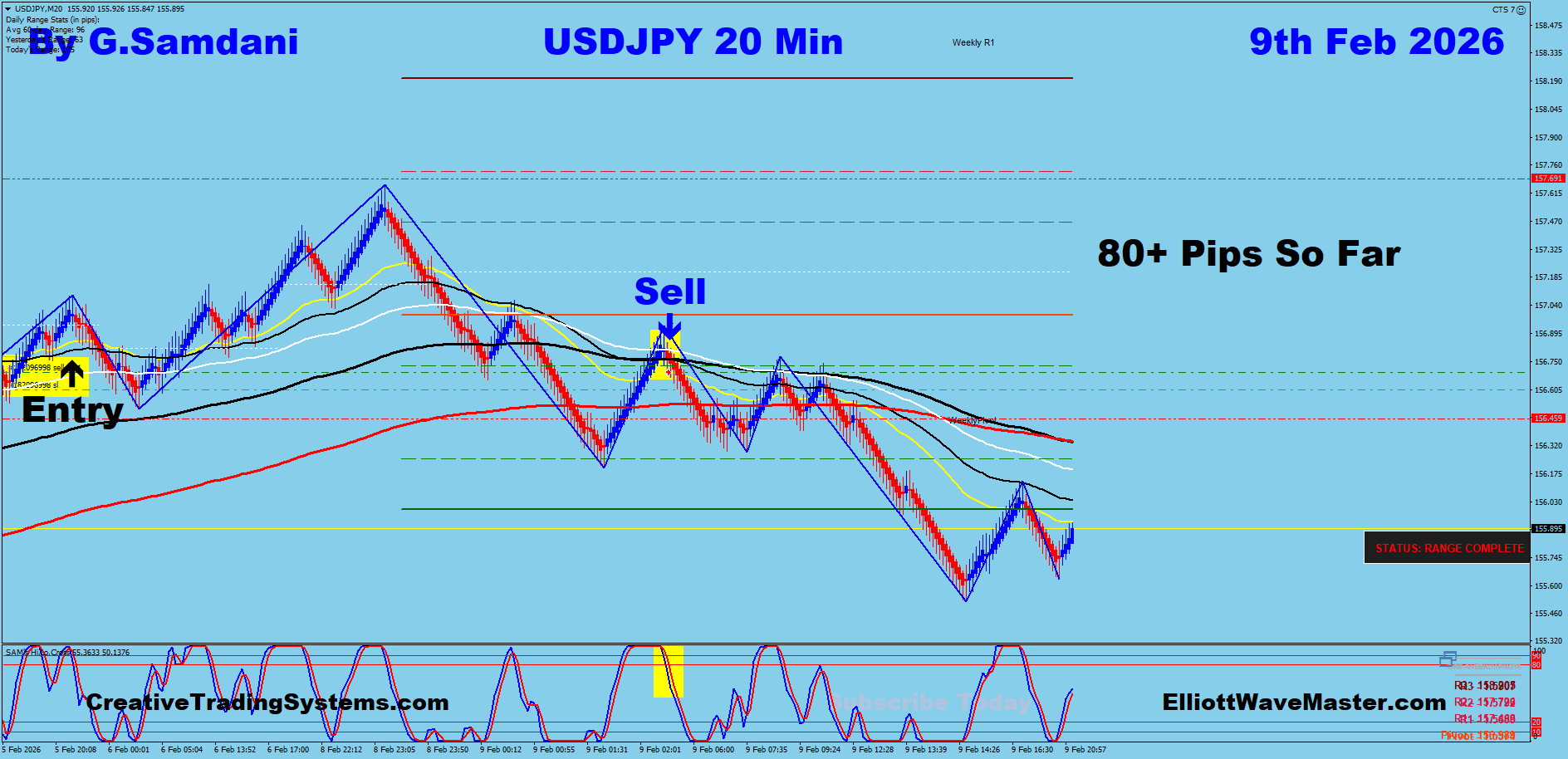
Task: Select the red 157.691 price label
Action: click(x=1548, y=179)
